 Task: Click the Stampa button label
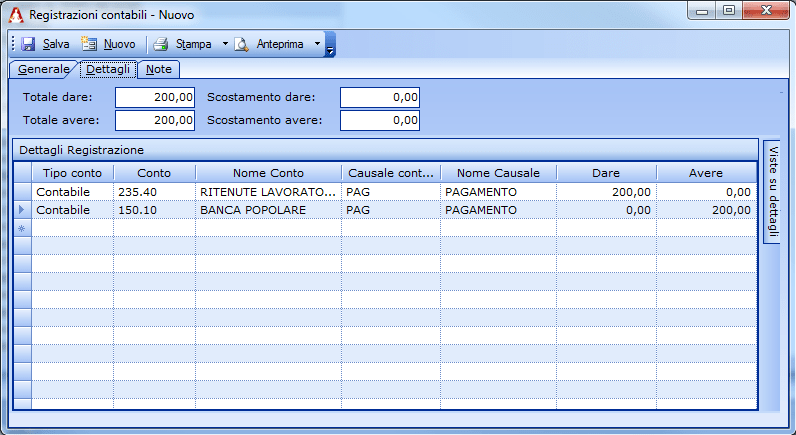pyautogui.click(x=193, y=44)
